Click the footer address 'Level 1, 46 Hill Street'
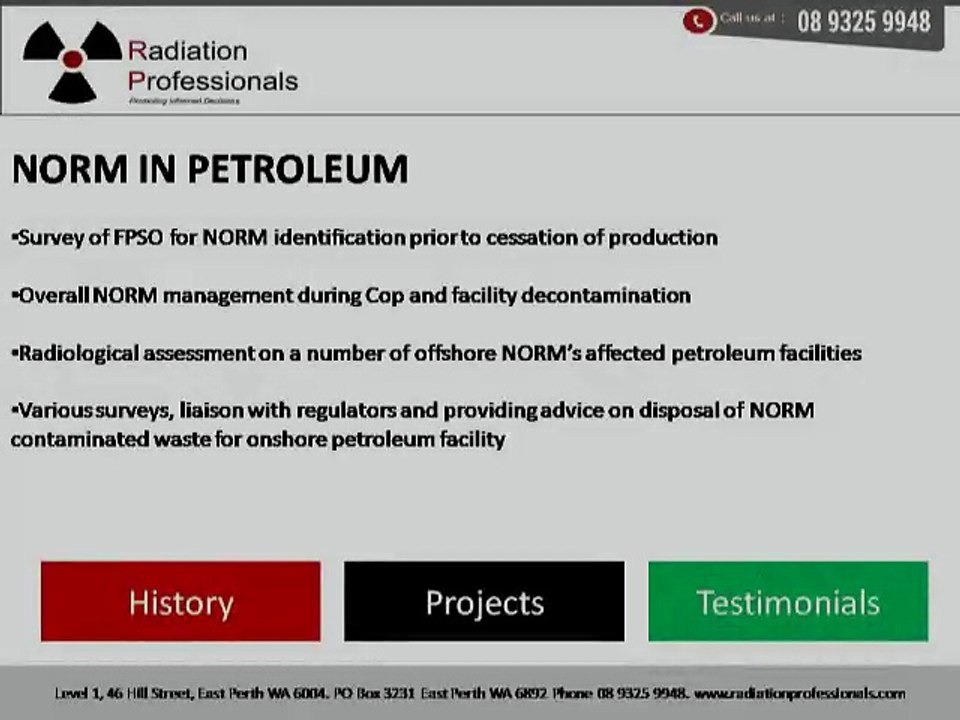 pyautogui.click(x=125, y=694)
